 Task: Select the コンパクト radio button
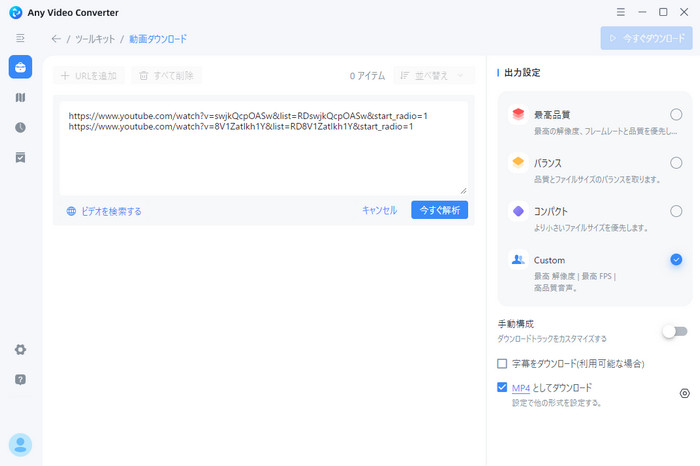676,211
